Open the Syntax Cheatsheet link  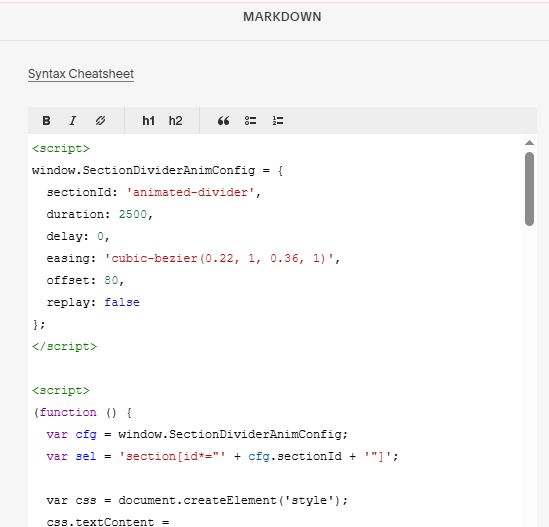click(81, 74)
